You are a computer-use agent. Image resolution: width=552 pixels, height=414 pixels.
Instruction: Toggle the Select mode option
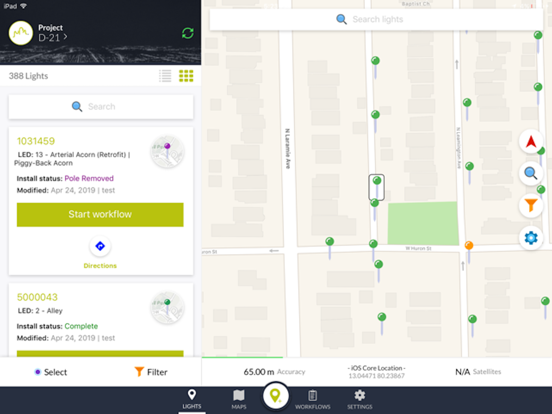[51, 372]
